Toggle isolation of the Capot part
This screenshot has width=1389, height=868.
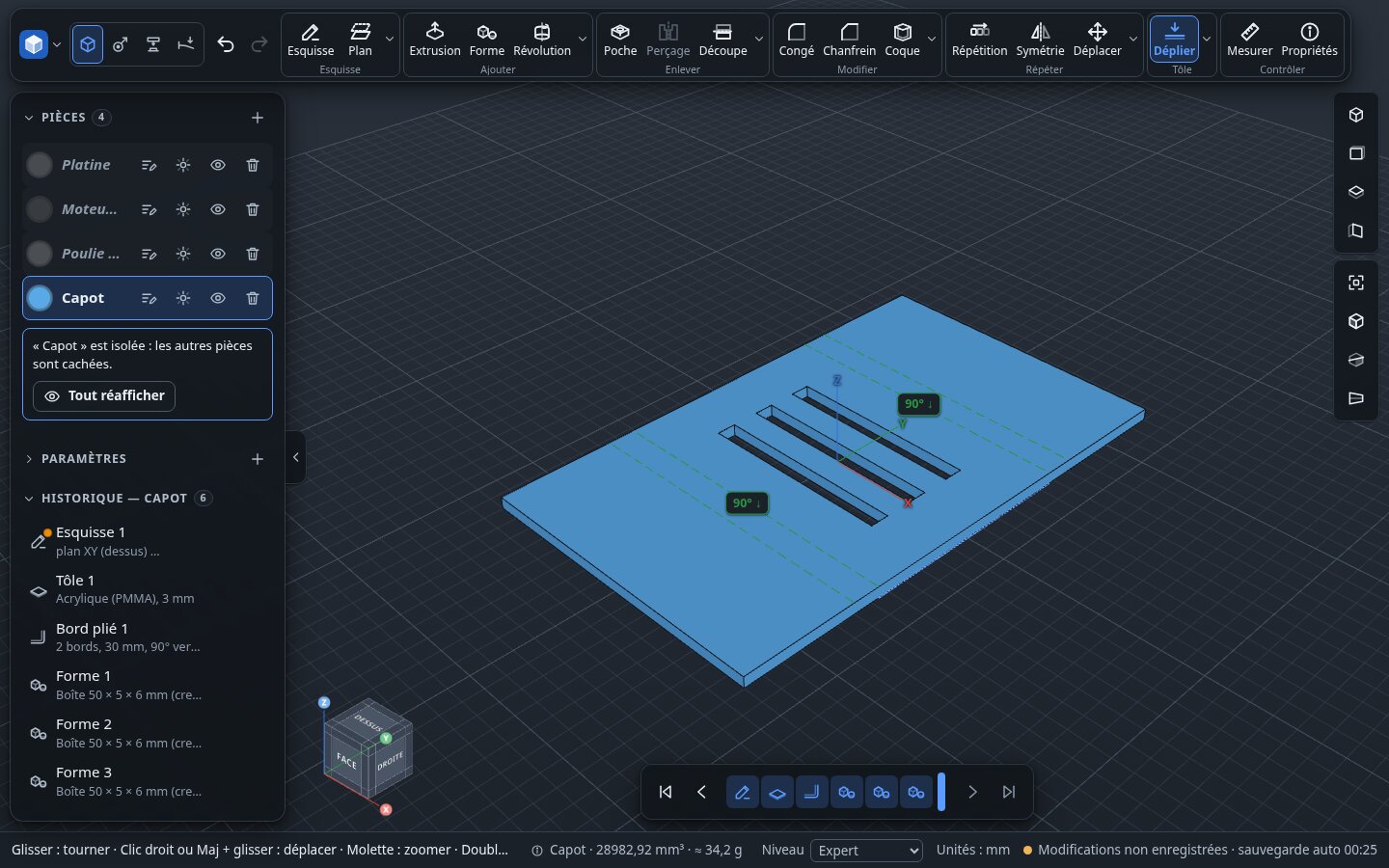click(183, 299)
